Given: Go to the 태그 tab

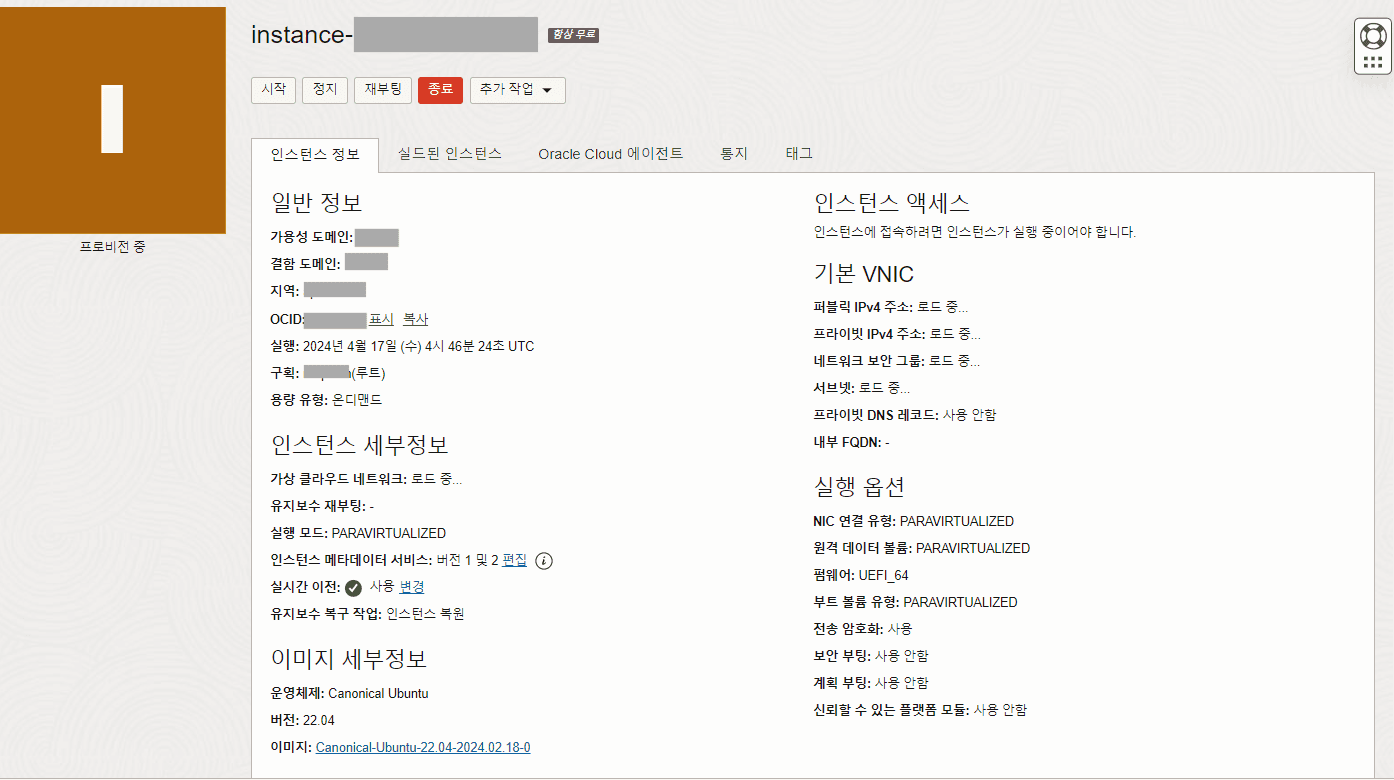Looking at the screenshot, I should (x=799, y=154).
